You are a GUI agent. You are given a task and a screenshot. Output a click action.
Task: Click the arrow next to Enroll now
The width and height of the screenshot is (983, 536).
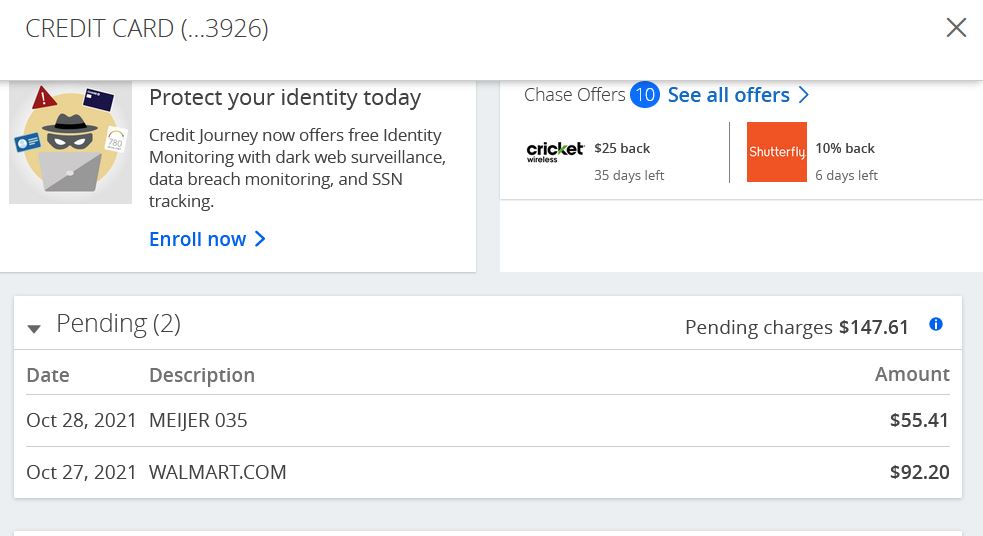point(260,239)
